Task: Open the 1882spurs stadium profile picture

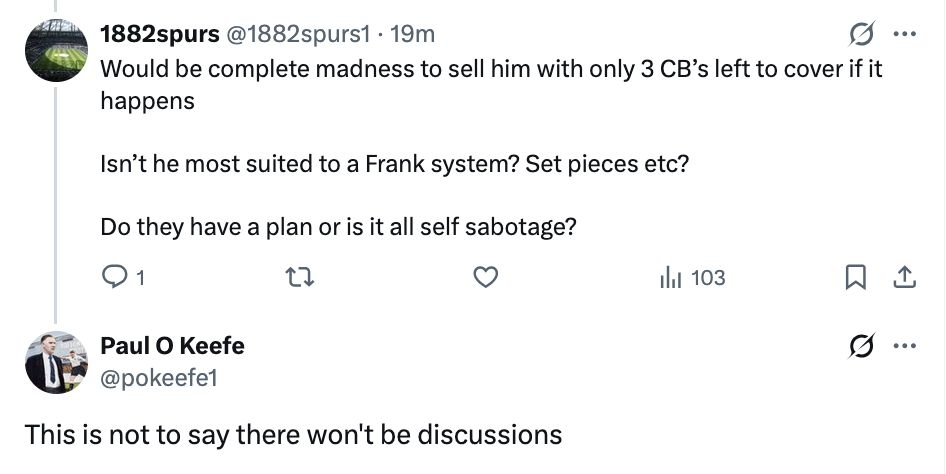Action: [x=56, y=51]
